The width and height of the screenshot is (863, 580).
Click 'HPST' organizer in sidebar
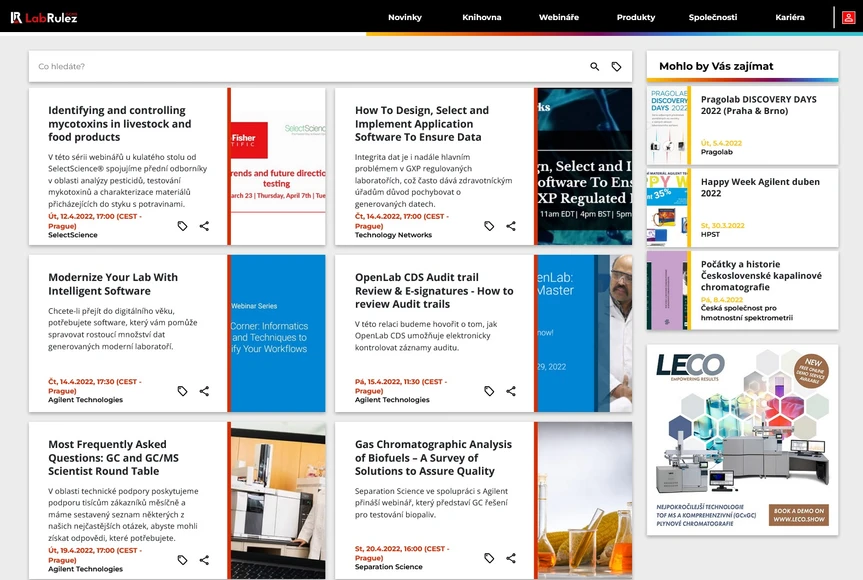[710, 234]
